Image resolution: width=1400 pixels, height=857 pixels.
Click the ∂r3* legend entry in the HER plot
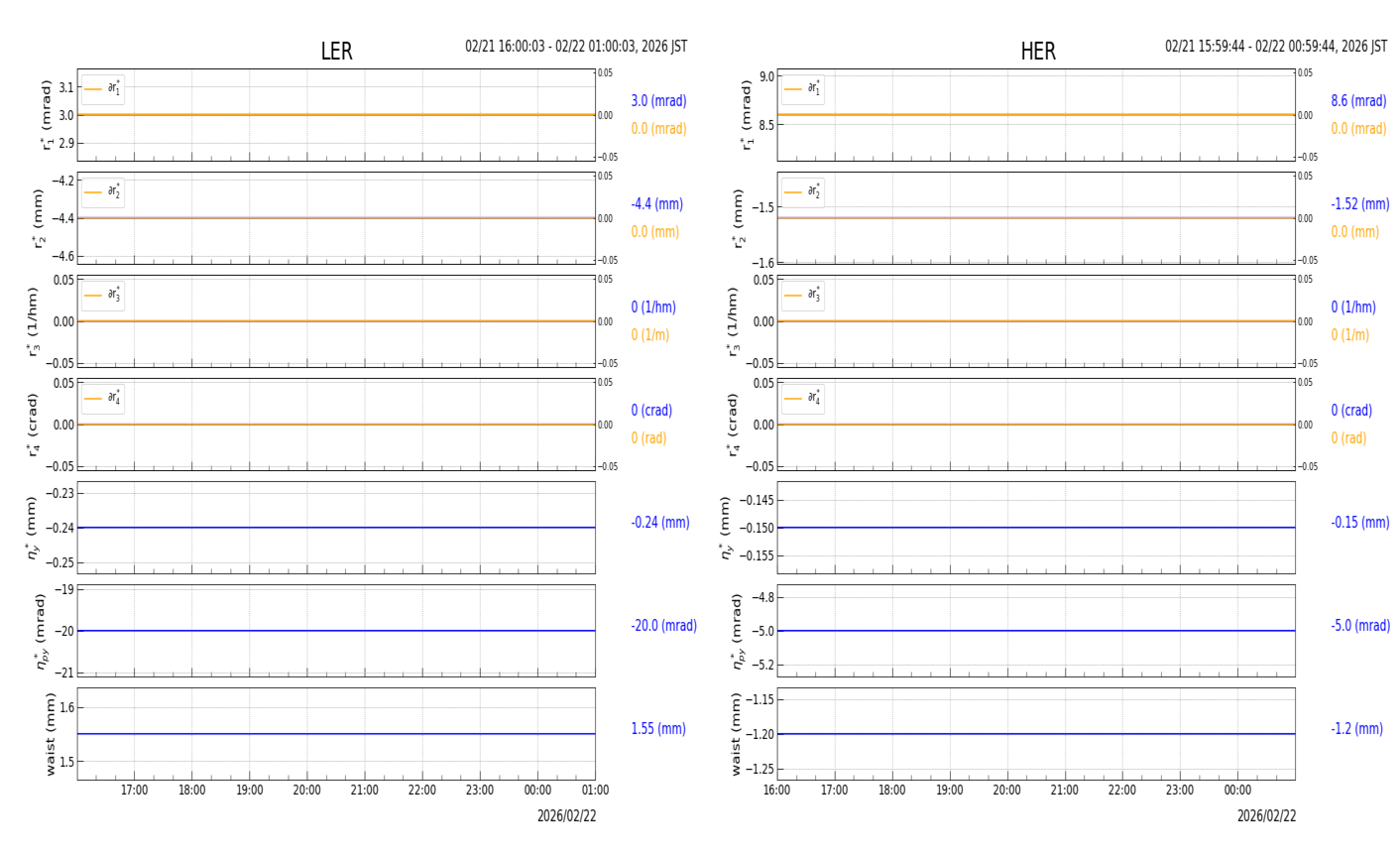point(803,296)
